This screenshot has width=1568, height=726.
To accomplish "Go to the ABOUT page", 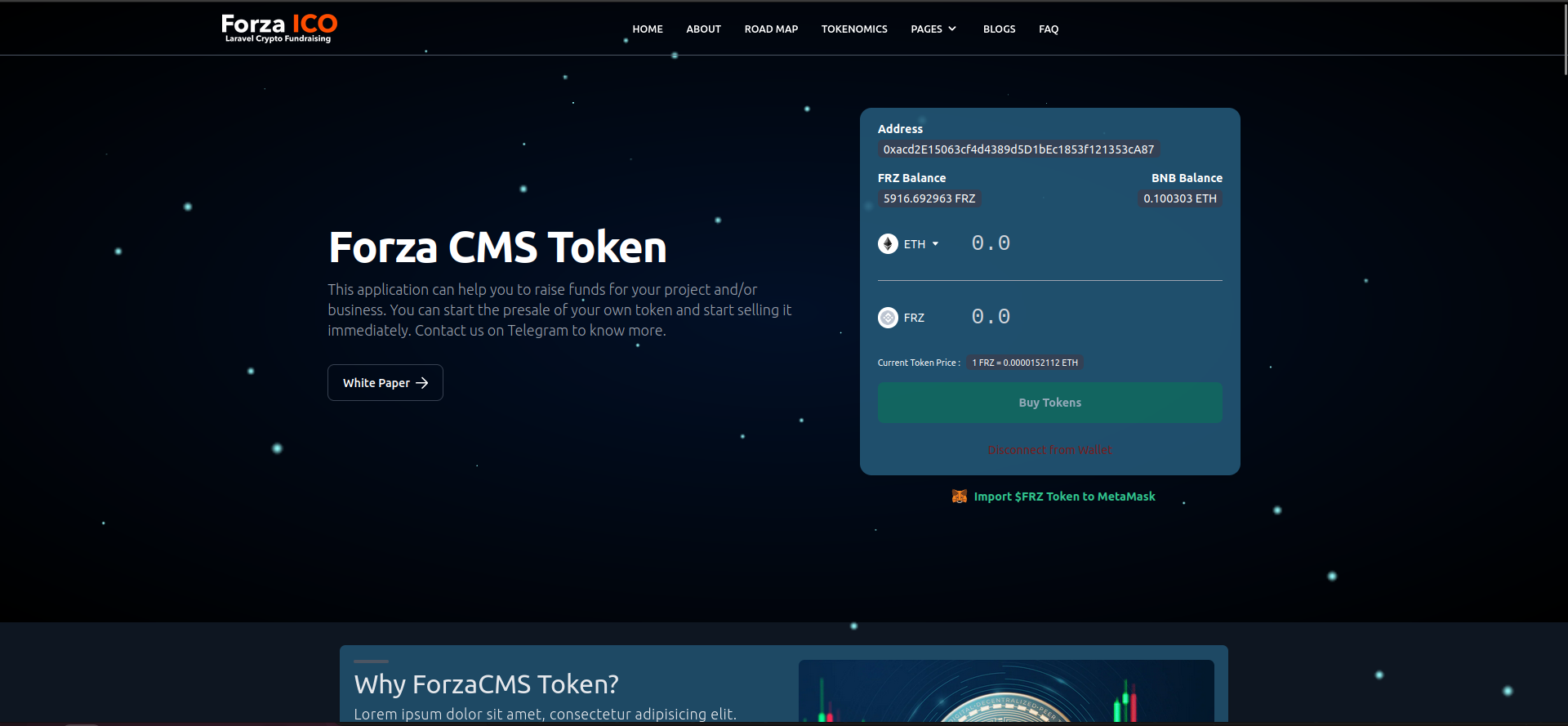I will click(x=703, y=29).
